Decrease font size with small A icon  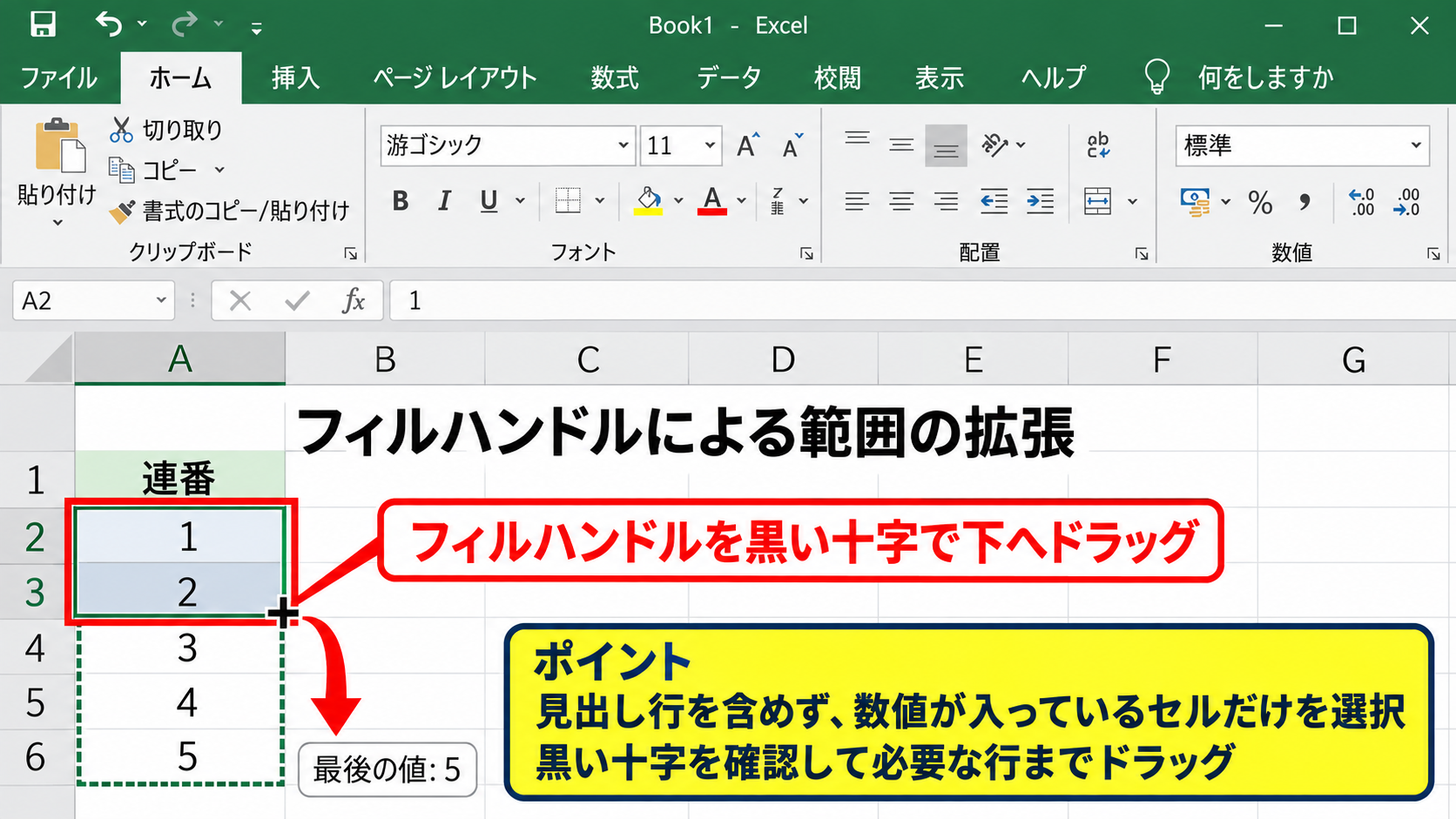(x=792, y=145)
